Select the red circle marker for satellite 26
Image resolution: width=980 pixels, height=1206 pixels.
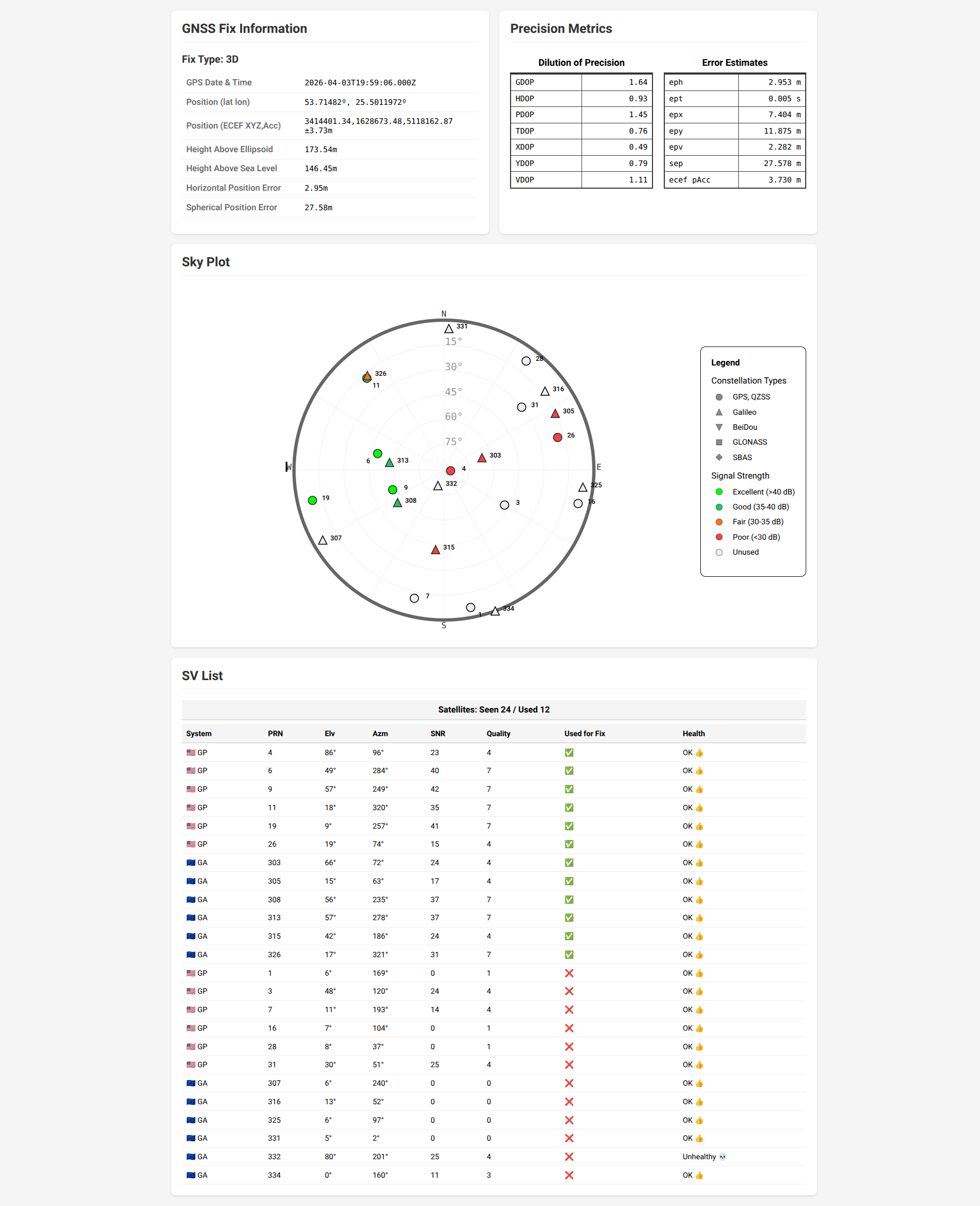pos(558,437)
